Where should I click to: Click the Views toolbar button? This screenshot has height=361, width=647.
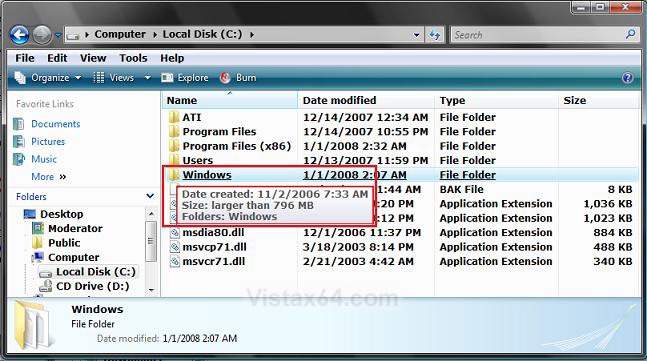tap(114, 78)
